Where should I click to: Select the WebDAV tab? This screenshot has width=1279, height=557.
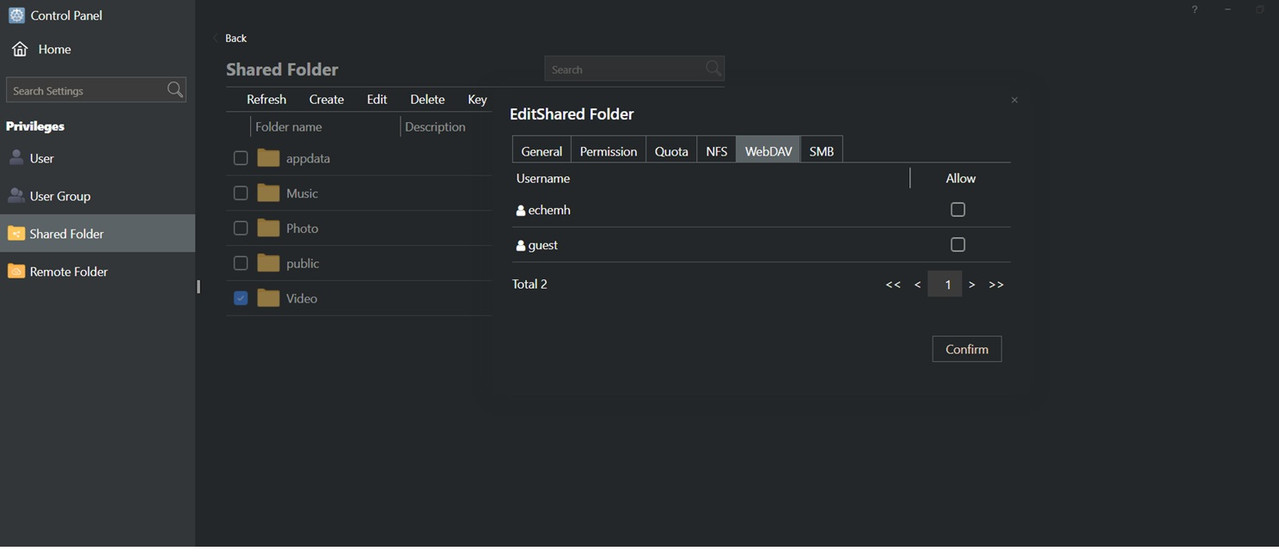768,150
